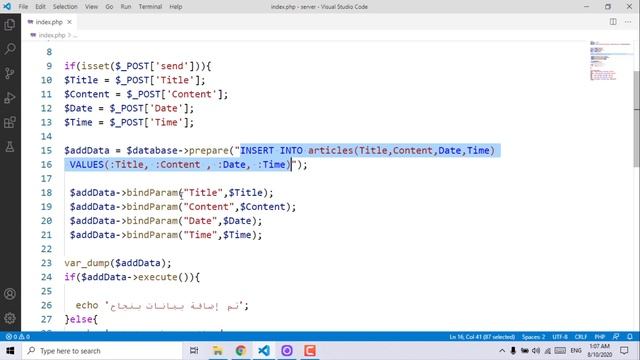
Task: Click on var_dump($addData) line
Action: click(118, 263)
